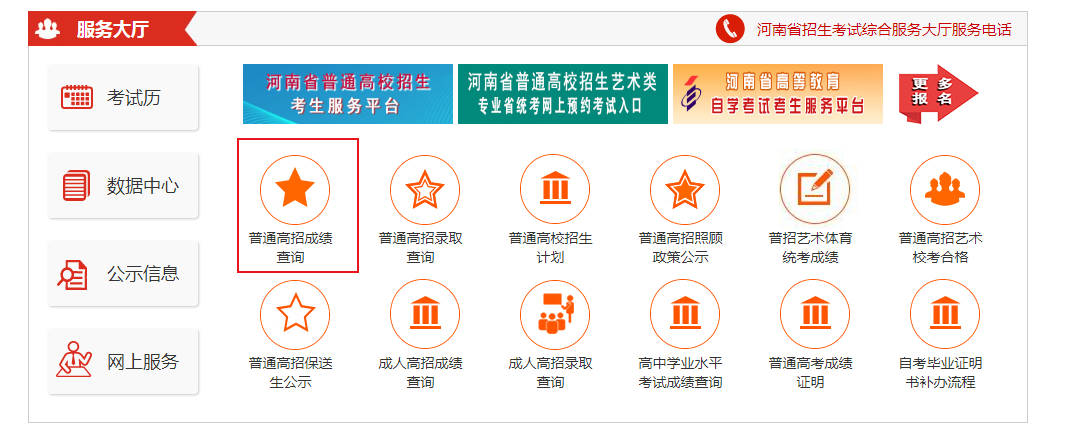Screen dimensions: 1072x433
Task: Select 普通高招照顾政策公示 star icon
Action: click(x=685, y=190)
